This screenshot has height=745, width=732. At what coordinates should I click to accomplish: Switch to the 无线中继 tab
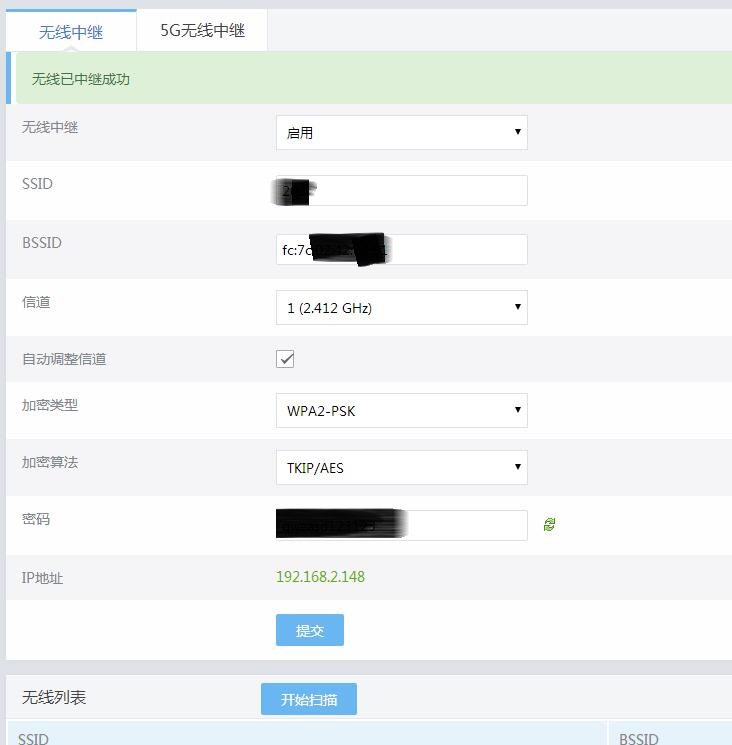click(71, 31)
